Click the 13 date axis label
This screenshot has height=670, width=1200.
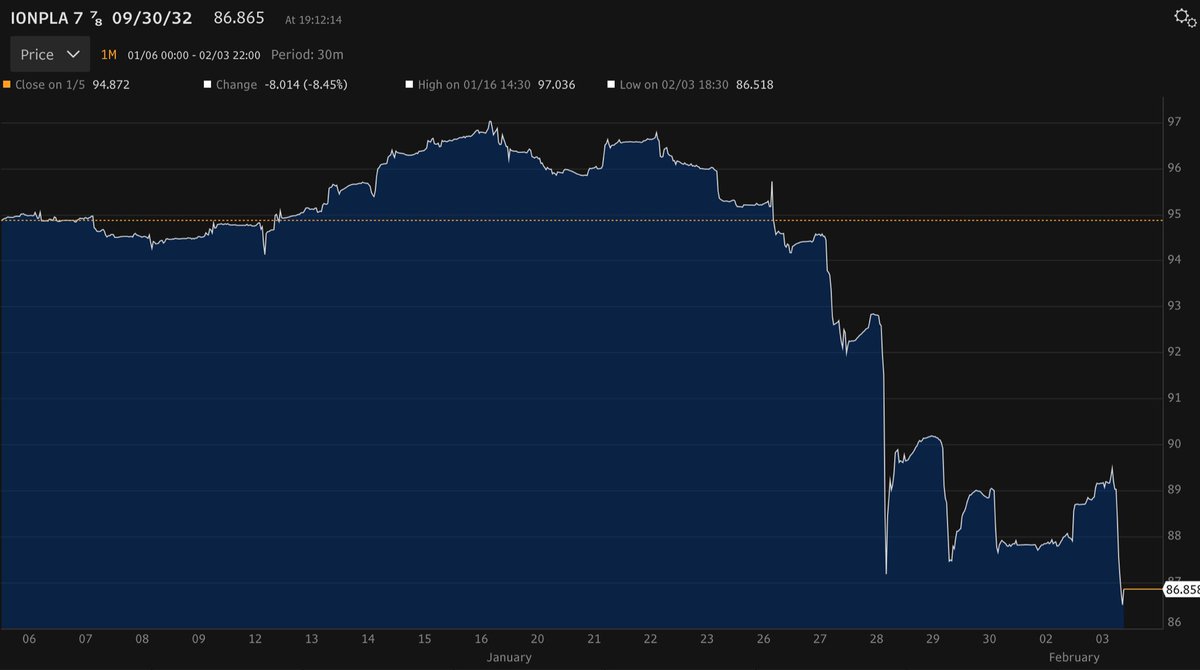click(x=312, y=639)
